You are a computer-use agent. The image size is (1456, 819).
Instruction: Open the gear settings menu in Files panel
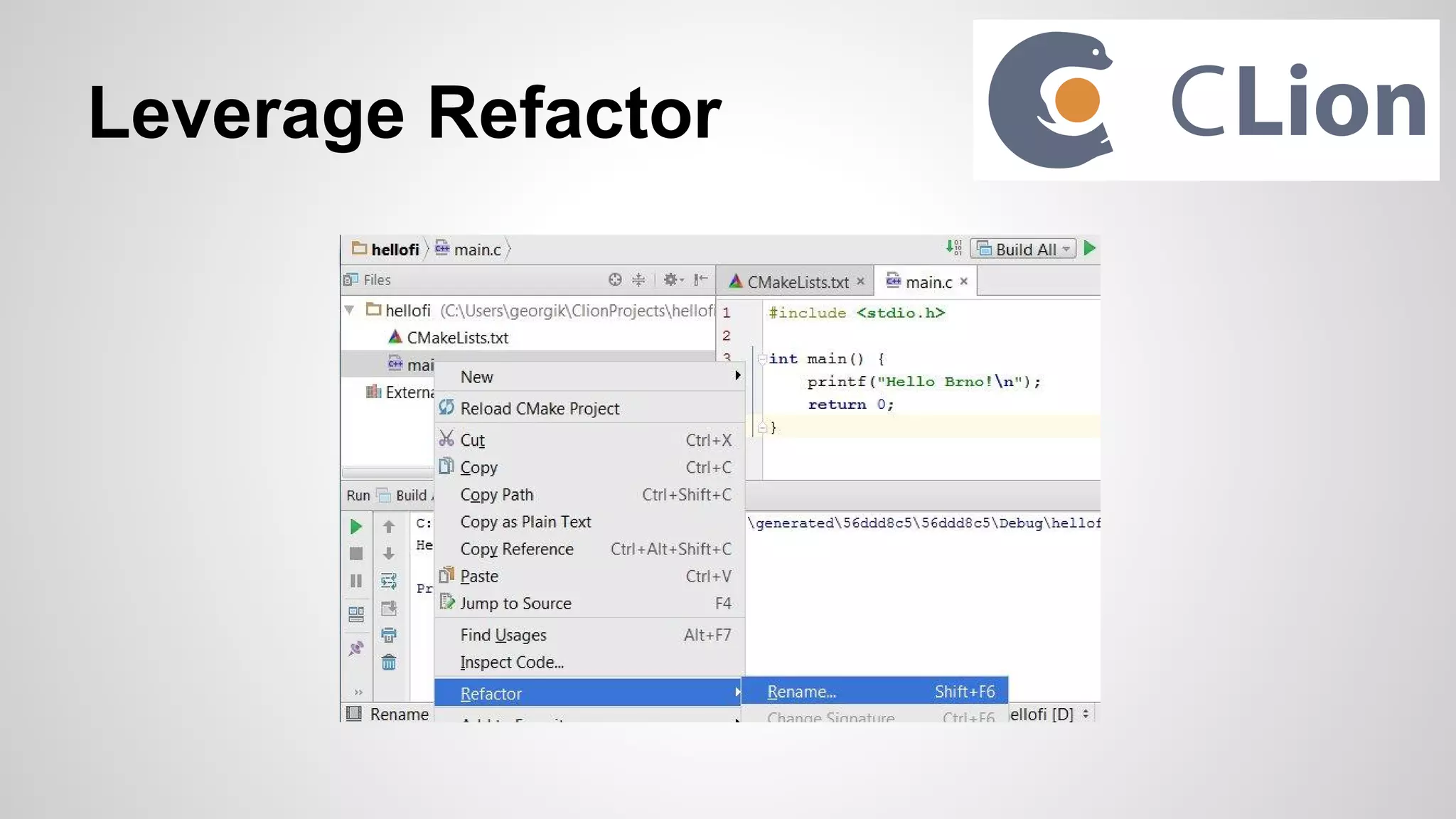(x=673, y=280)
